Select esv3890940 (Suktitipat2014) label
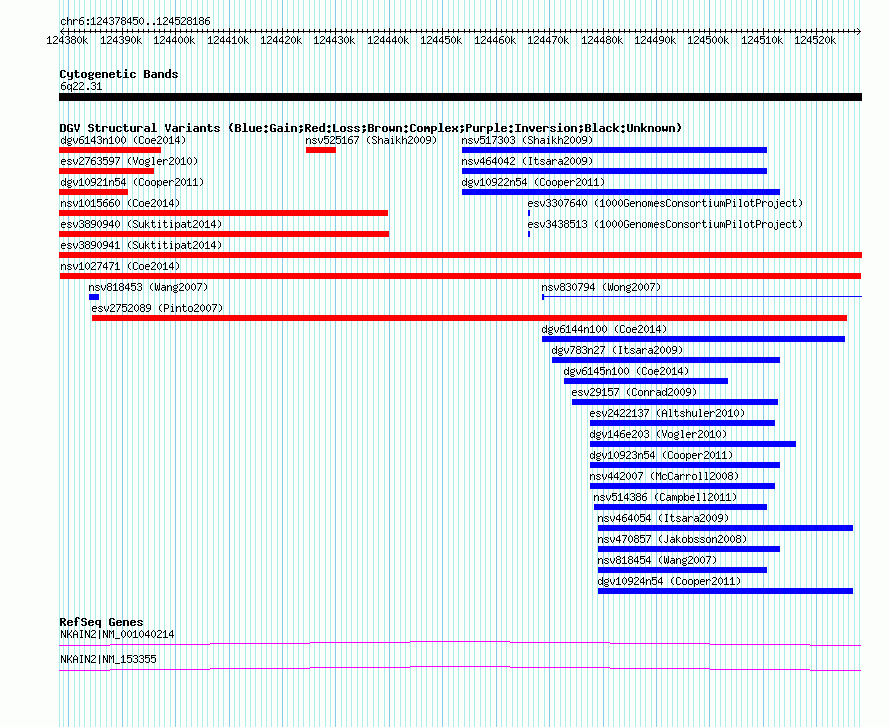Viewport: 890px width, 727px height. pyautogui.click(x=141, y=224)
